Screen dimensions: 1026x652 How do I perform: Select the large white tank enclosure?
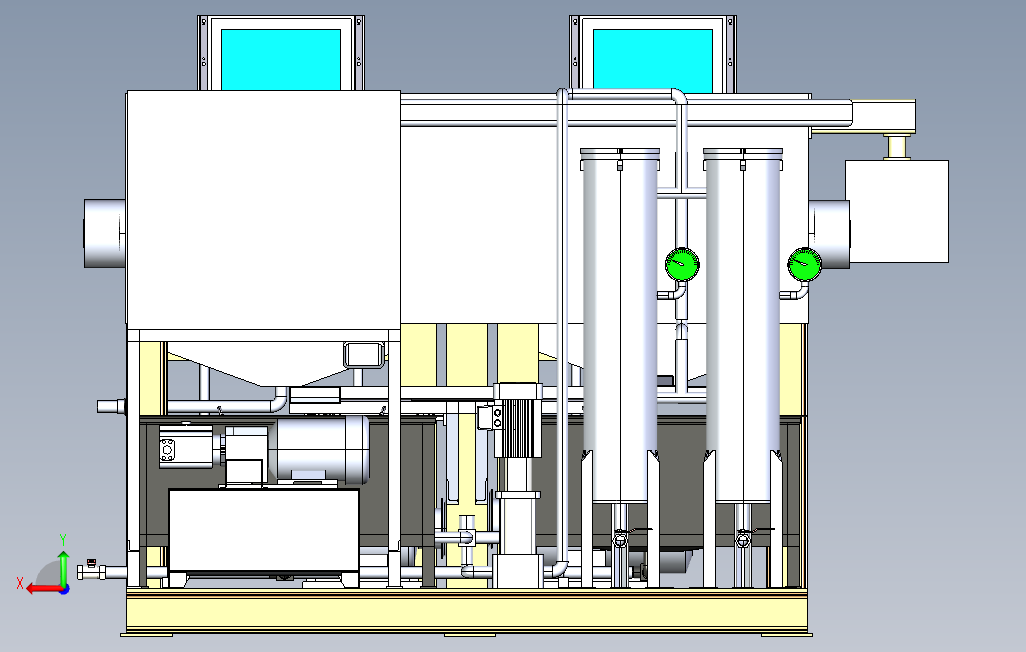[x=263, y=210]
